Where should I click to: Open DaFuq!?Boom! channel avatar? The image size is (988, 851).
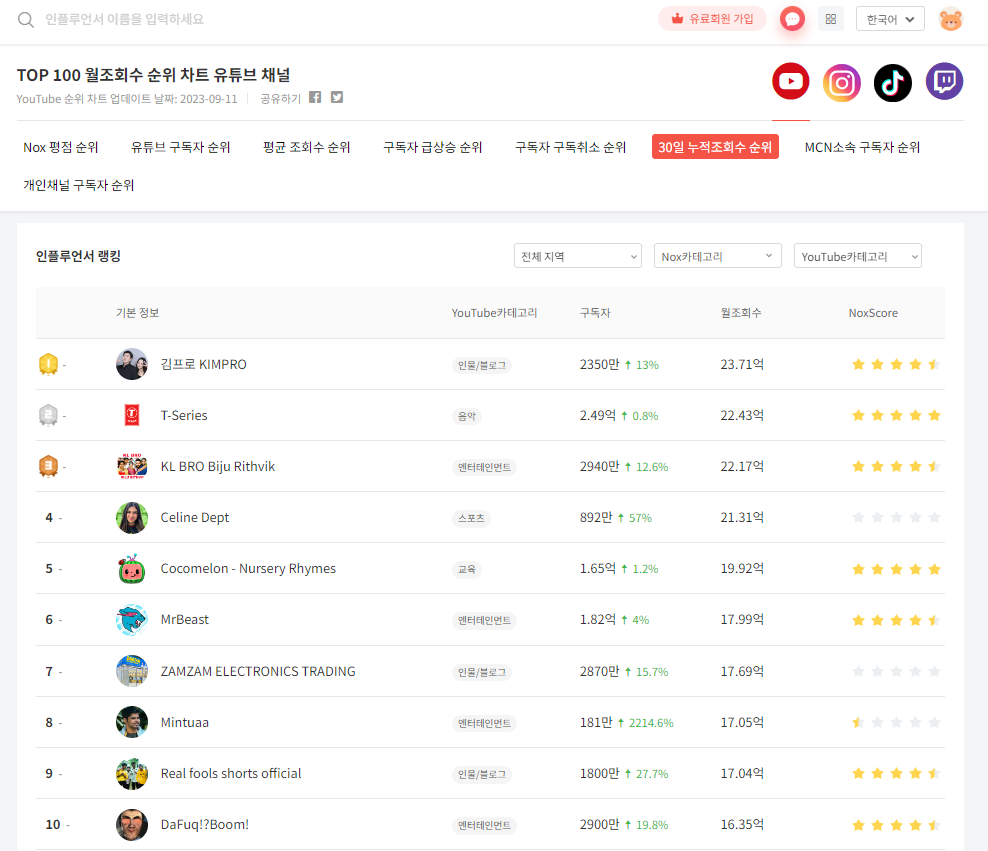pyautogui.click(x=132, y=825)
